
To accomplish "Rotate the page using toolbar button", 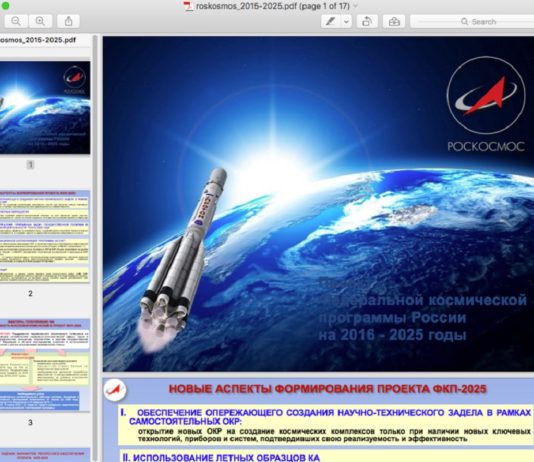I will click(367, 22).
